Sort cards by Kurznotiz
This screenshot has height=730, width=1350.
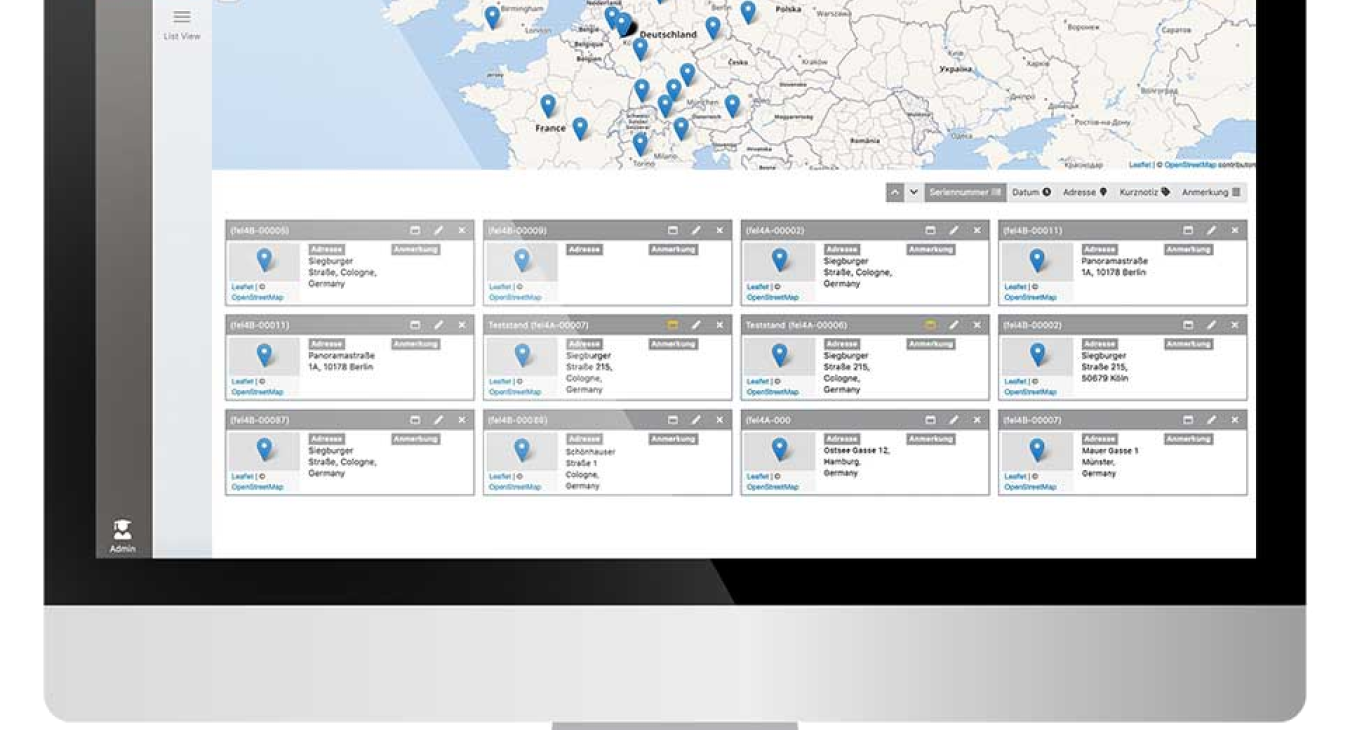pos(1144,192)
